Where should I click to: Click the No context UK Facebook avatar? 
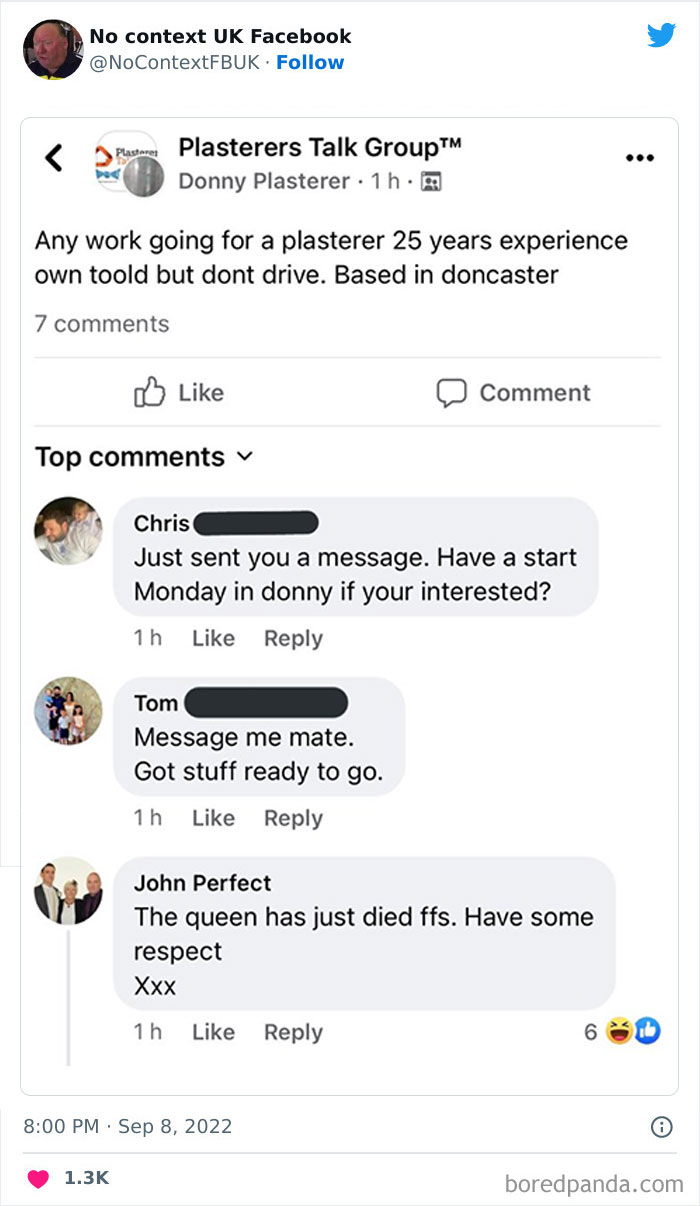click(x=52, y=47)
